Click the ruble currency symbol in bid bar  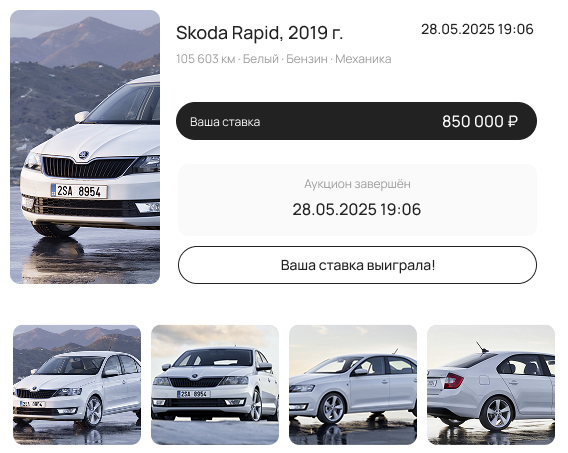(512, 121)
